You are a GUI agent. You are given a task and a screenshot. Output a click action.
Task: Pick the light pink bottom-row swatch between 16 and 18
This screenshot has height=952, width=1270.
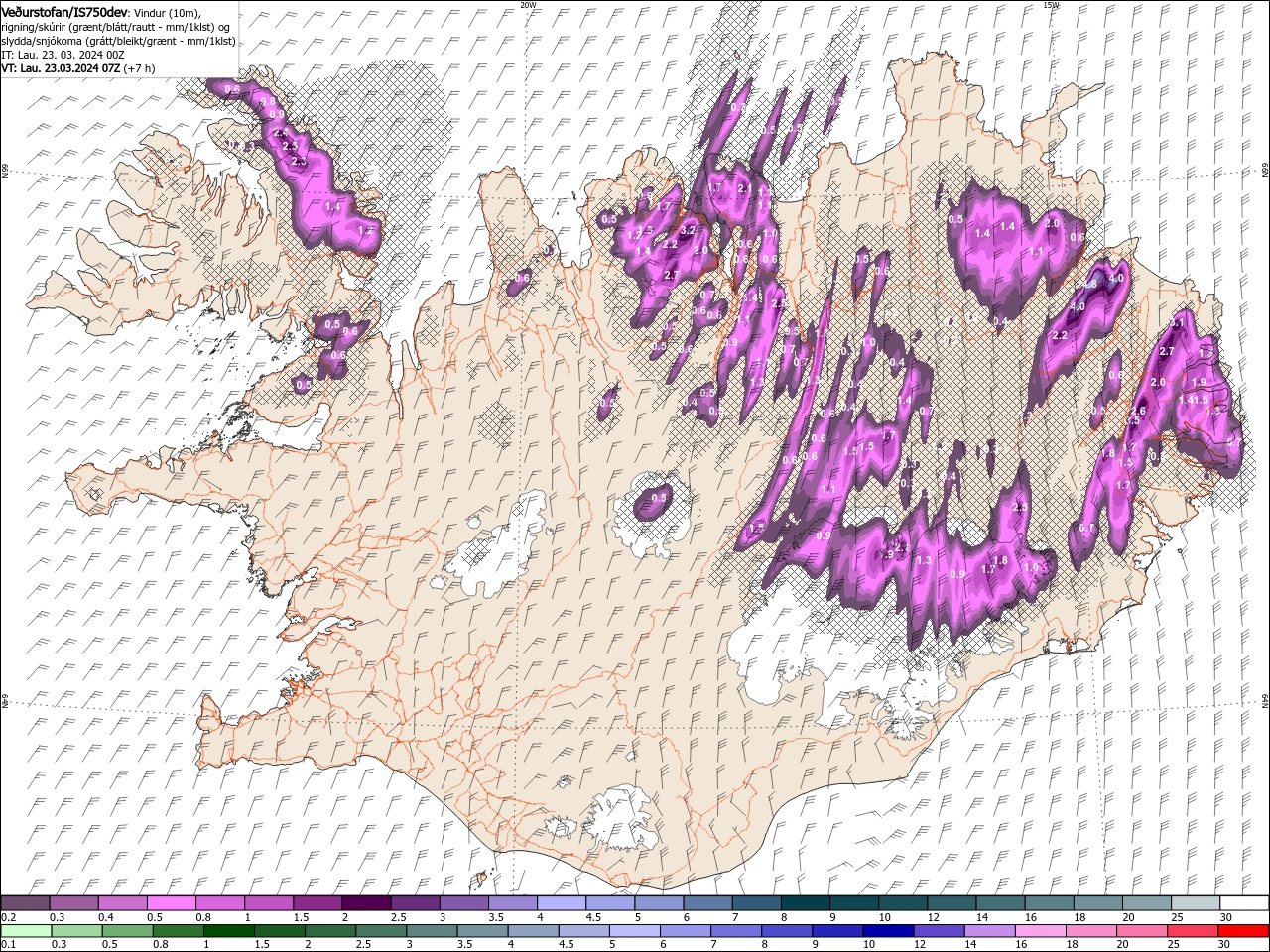[1039, 931]
